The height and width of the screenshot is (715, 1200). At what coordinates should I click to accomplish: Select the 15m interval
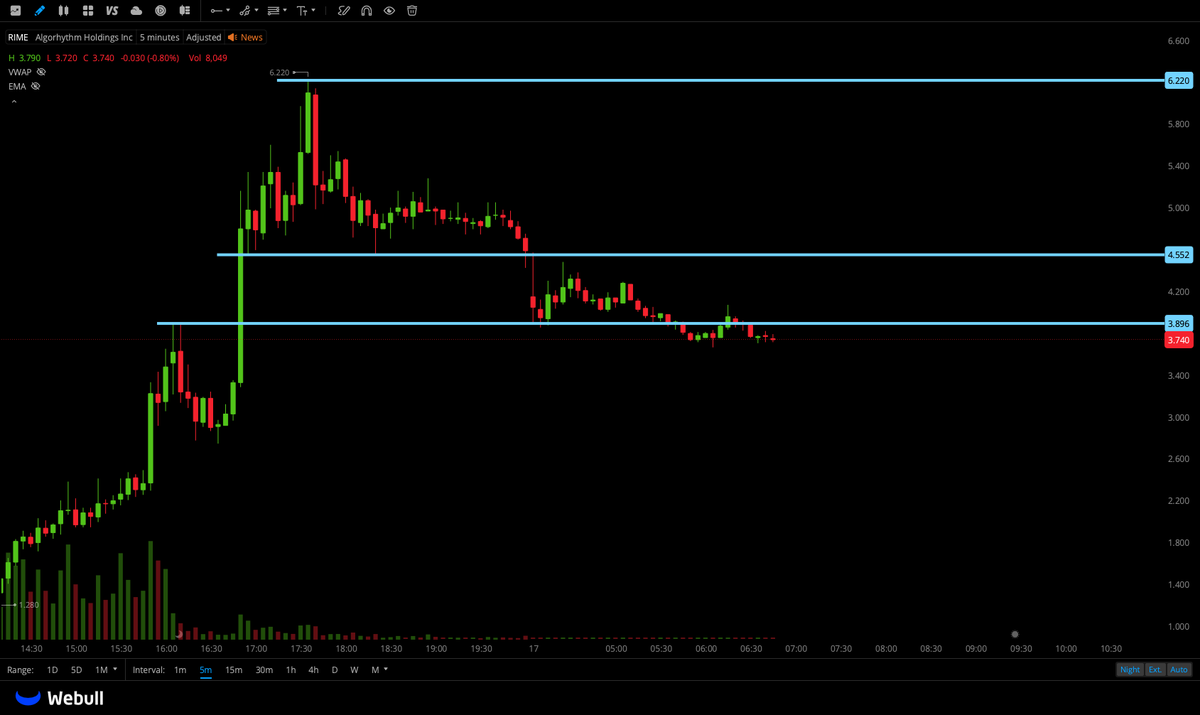[233, 669]
